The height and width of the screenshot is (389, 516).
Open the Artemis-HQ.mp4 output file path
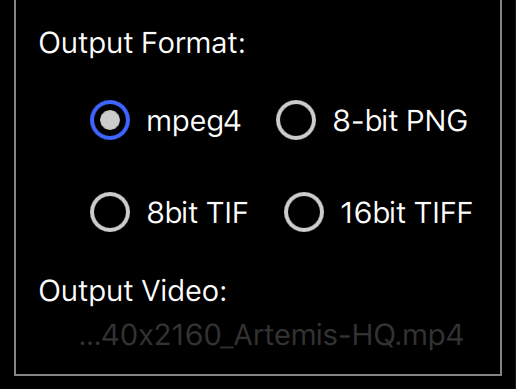pos(271,335)
